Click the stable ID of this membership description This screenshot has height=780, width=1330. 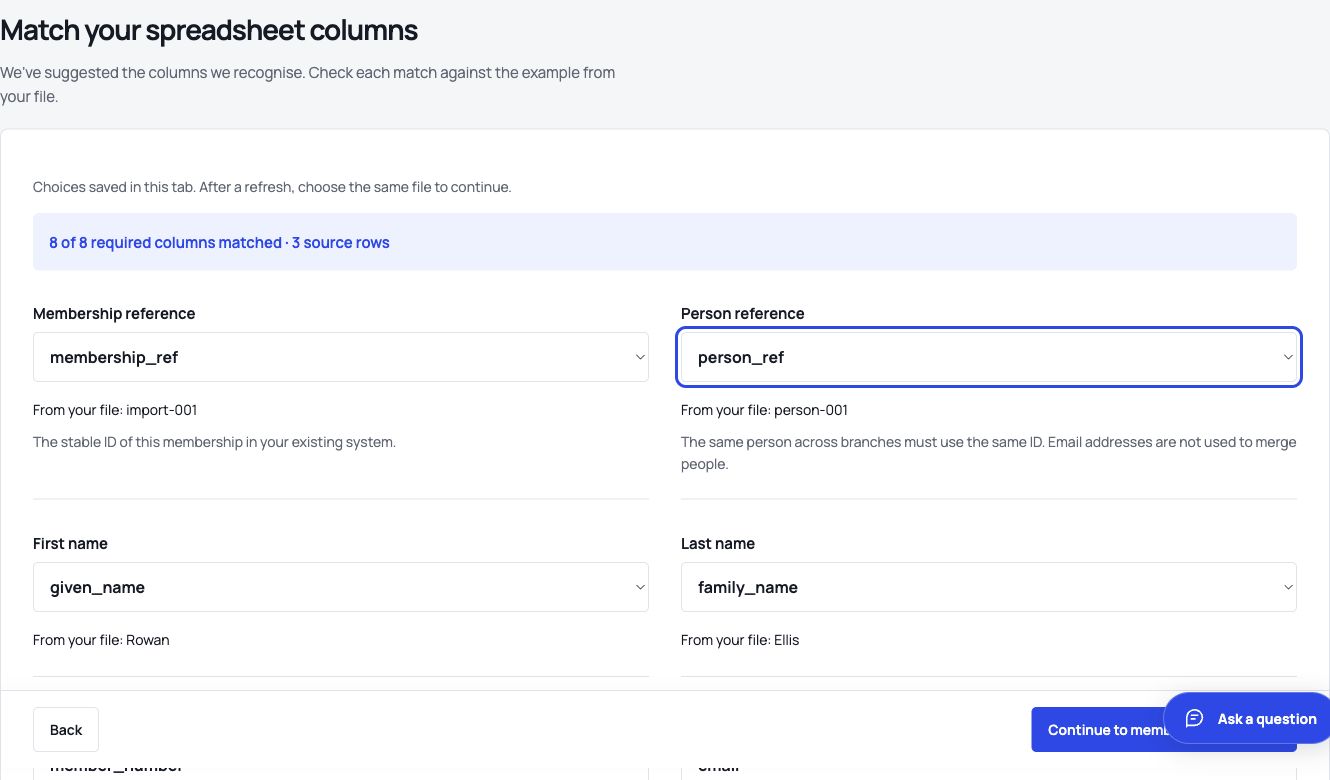point(214,442)
